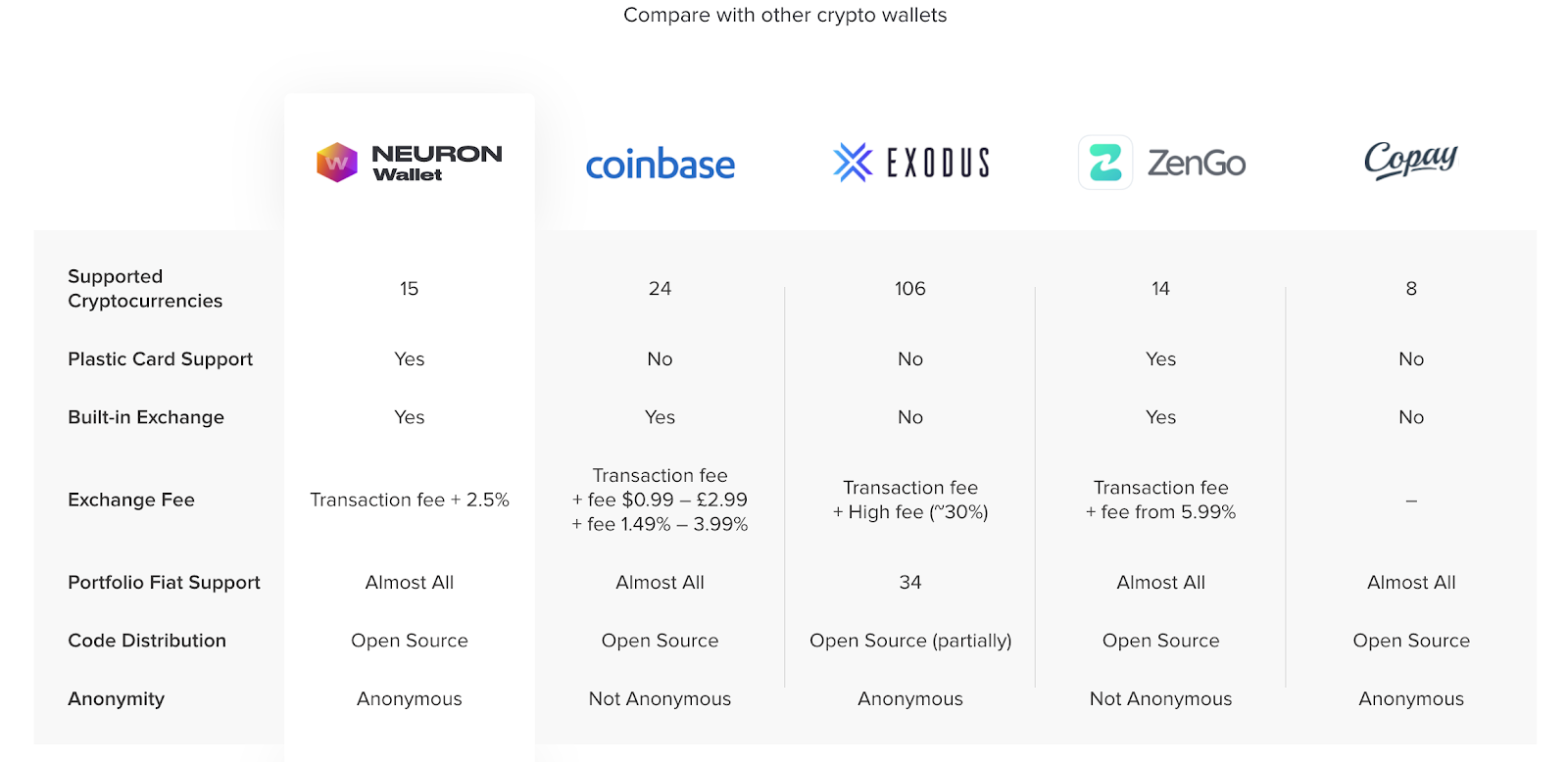
Task: Click the ZenGo green Z icon
Action: pyautogui.click(x=1105, y=163)
